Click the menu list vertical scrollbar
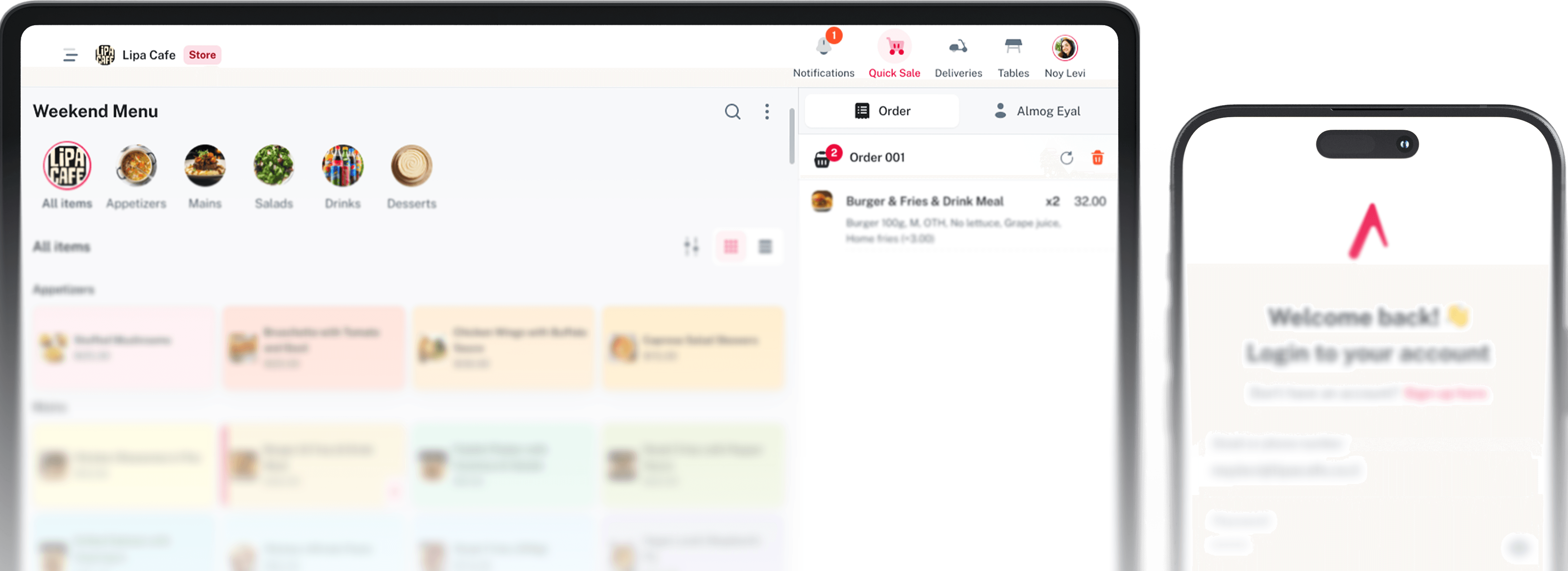The height and width of the screenshot is (571, 1568). pos(791,136)
